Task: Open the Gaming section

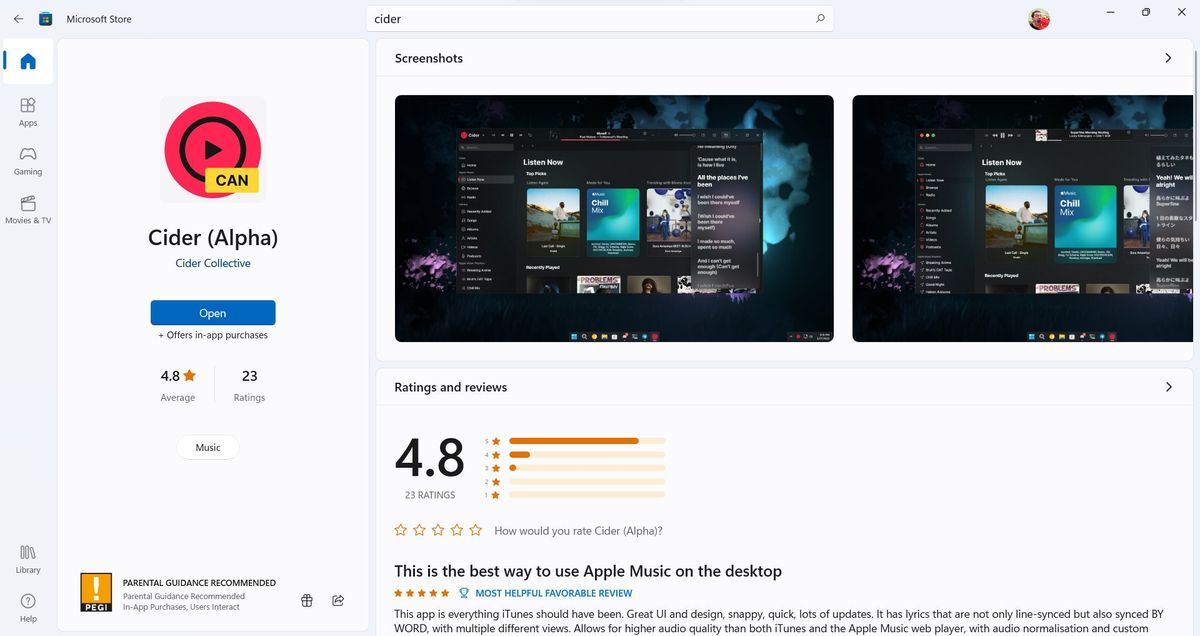Action: [x=27, y=160]
